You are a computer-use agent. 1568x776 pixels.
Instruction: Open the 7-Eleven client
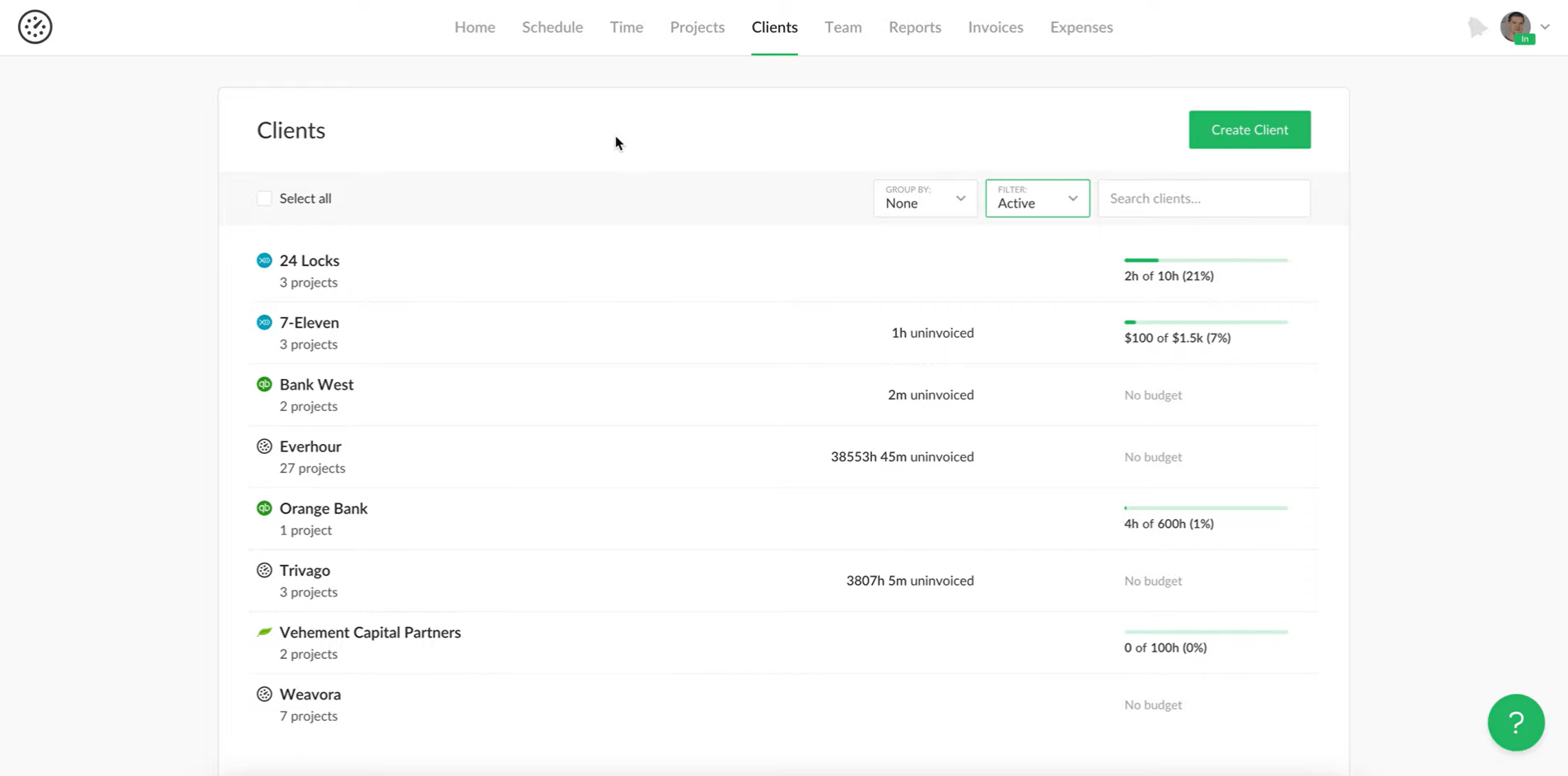coord(310,322)
